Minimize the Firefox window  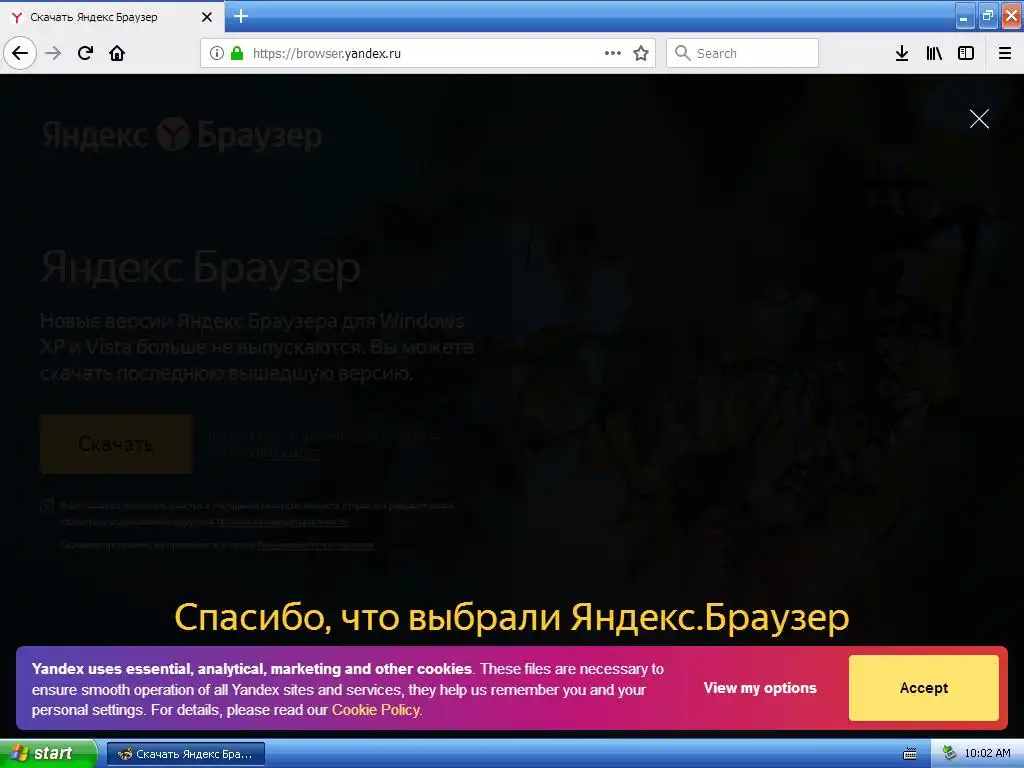[x=964, y=16]
